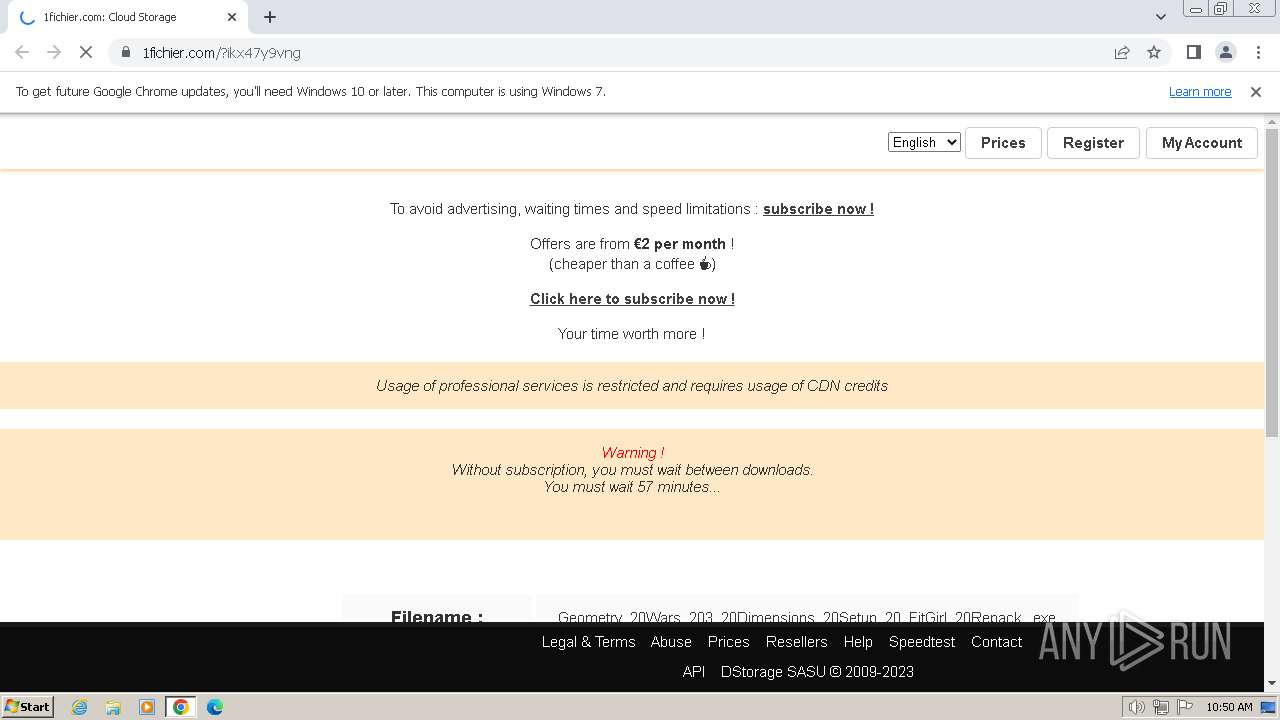Open the Help footer link
The image size is (1280, 720).
coord(858,642)
